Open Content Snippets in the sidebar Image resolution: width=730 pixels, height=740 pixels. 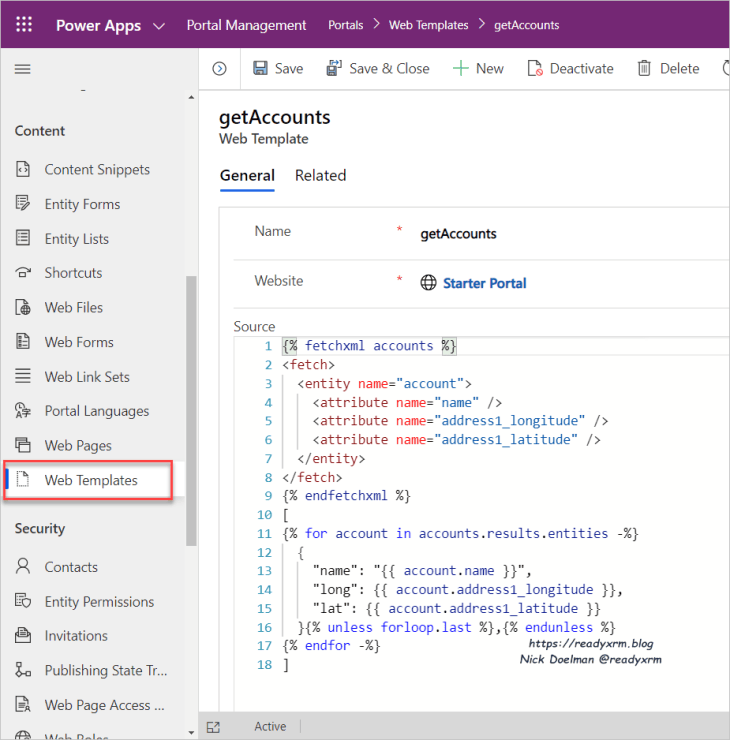point(97,169)
